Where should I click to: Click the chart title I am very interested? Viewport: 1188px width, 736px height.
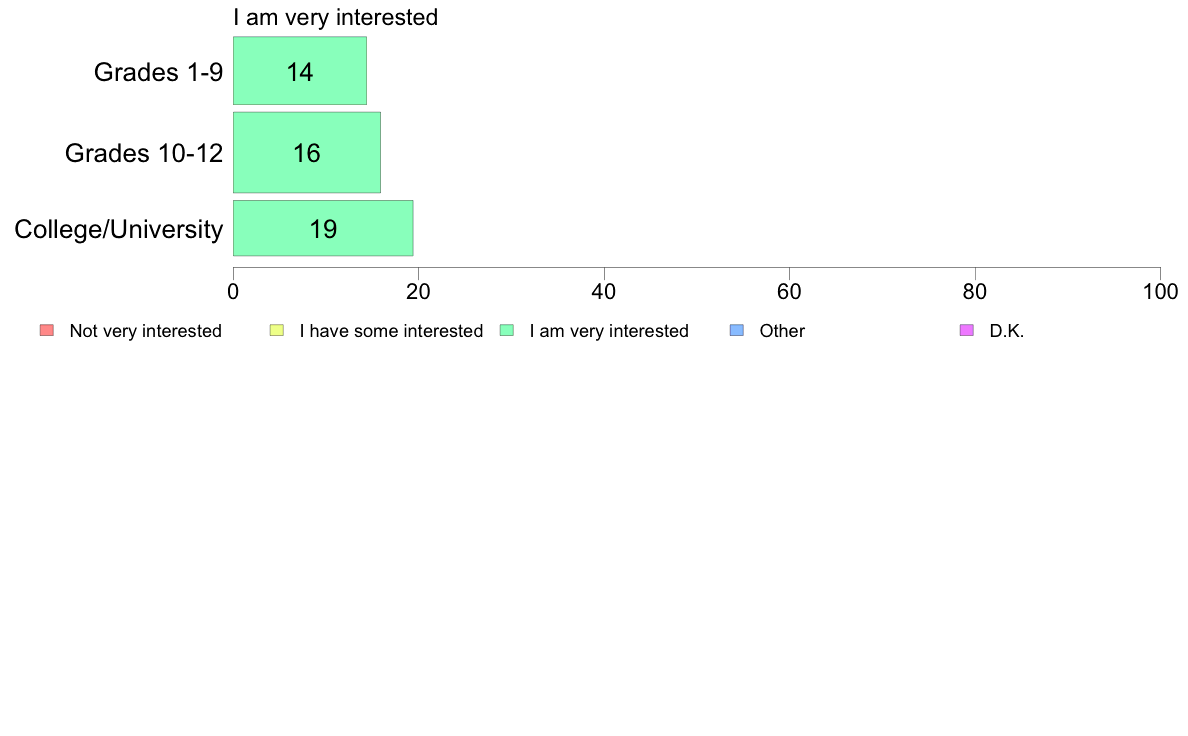click(336, 17)
